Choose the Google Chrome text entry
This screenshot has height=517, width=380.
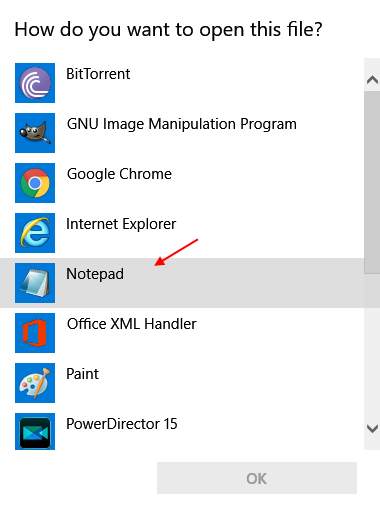point(119,174)
